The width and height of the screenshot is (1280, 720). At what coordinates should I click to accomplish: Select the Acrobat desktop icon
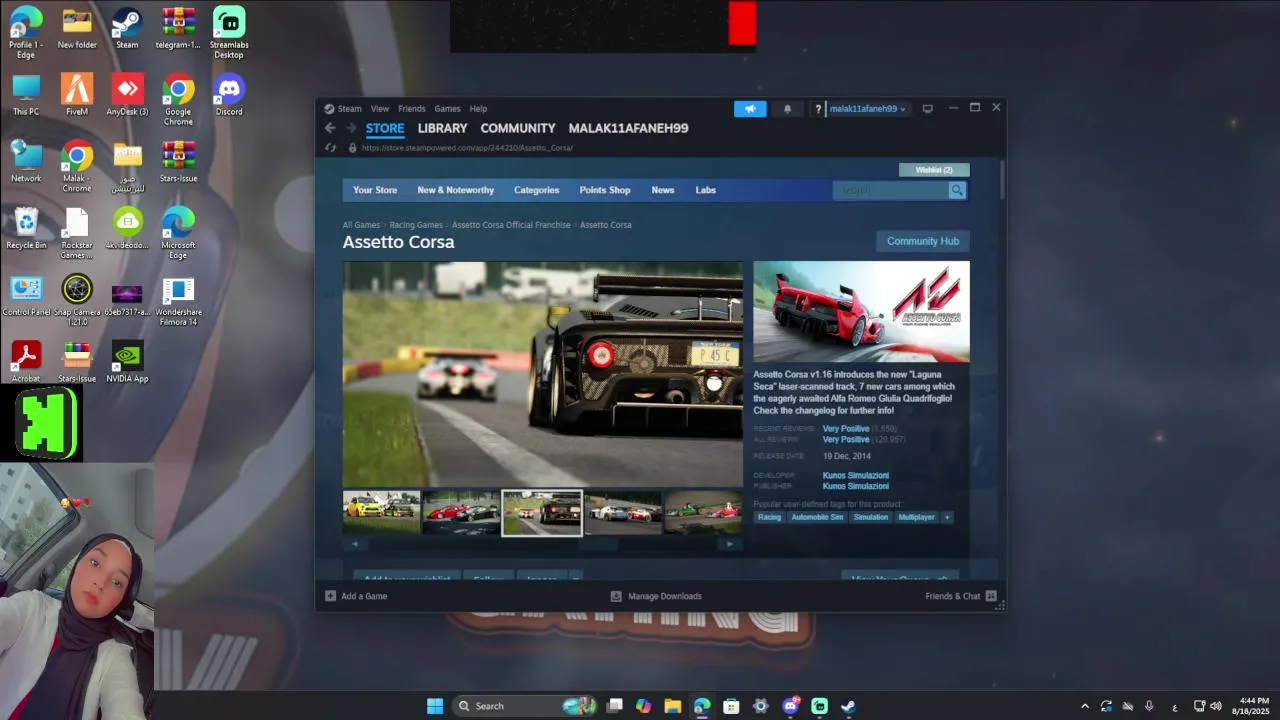[x=26, y=362]
